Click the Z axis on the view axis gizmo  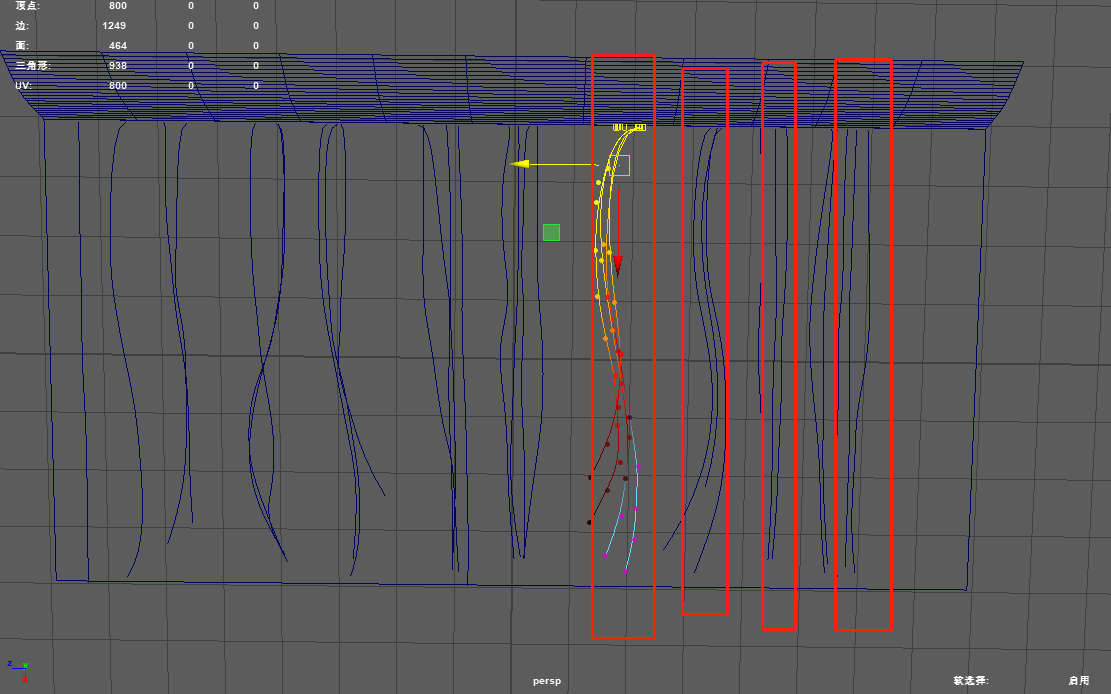tap(10, 664)
